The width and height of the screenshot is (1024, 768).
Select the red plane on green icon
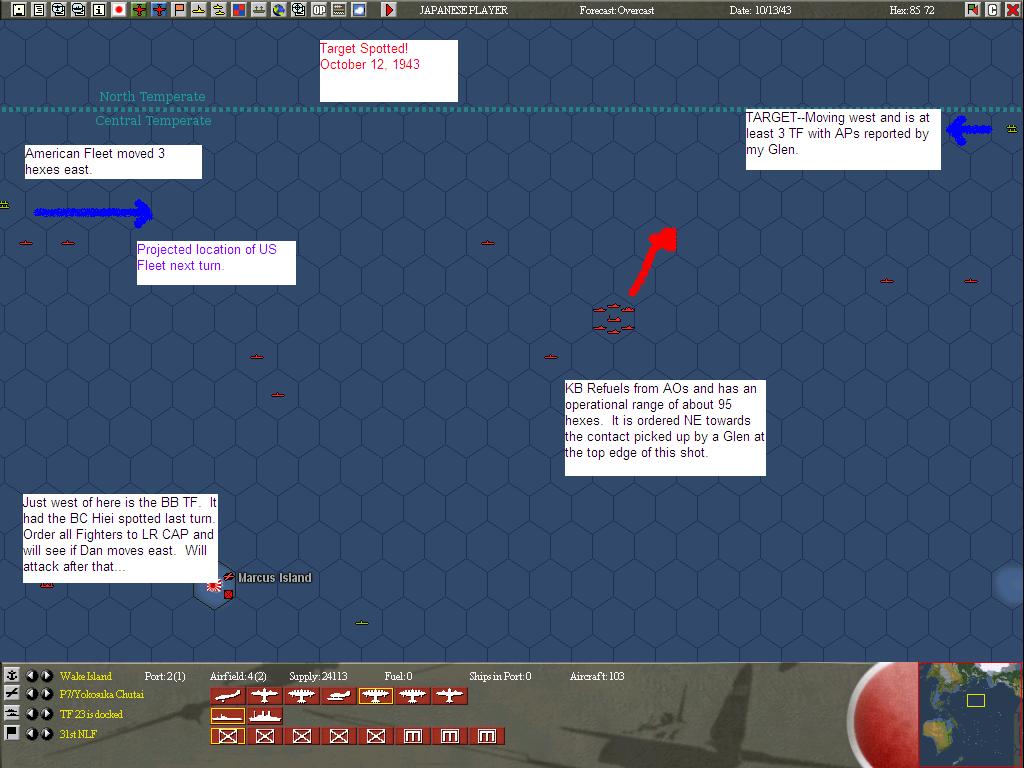pos(138,10)
